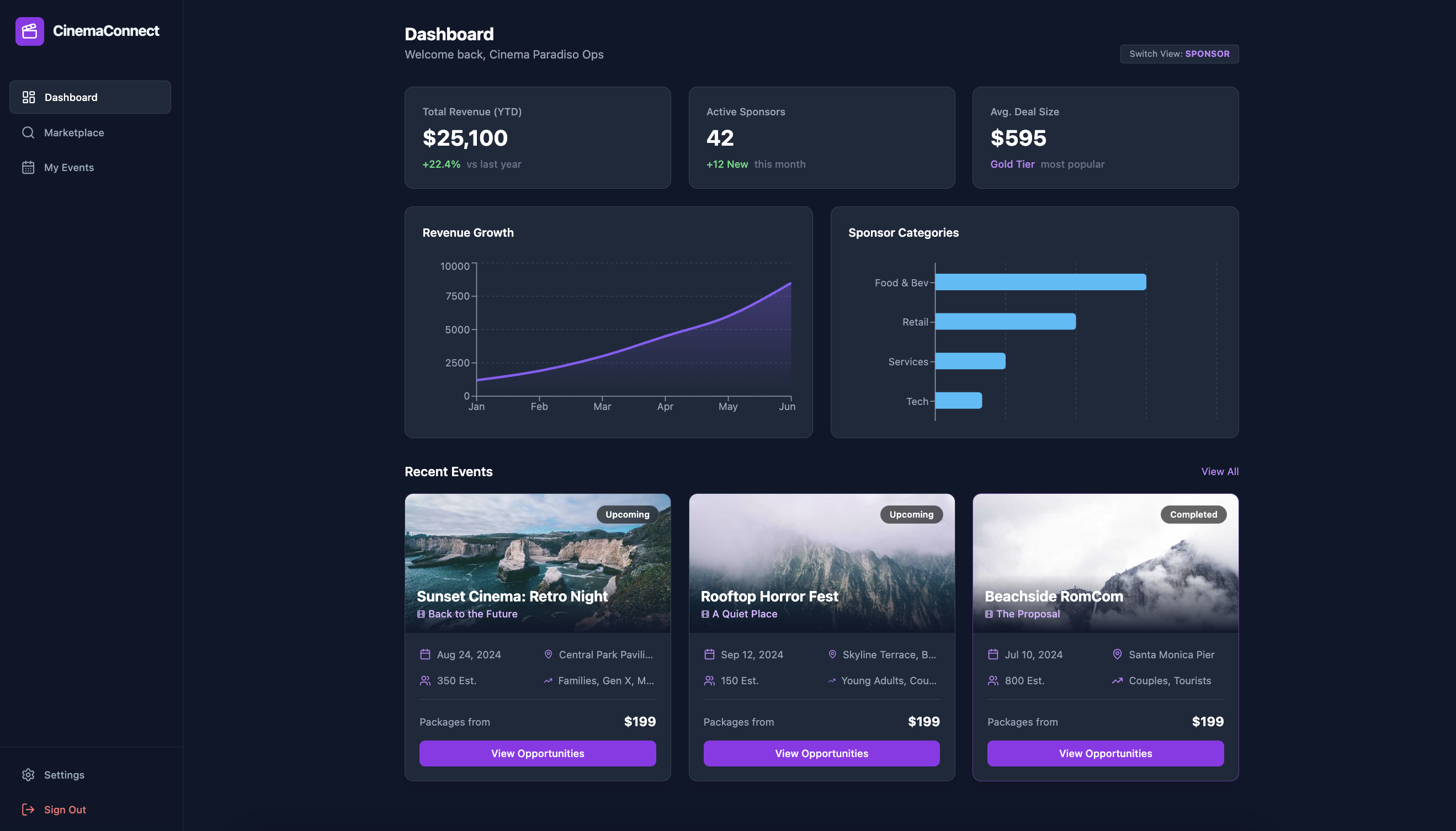Click the Food & Bev bar in chart
The height and width of the screenshot is (831, 1456).
point(1040,282)
